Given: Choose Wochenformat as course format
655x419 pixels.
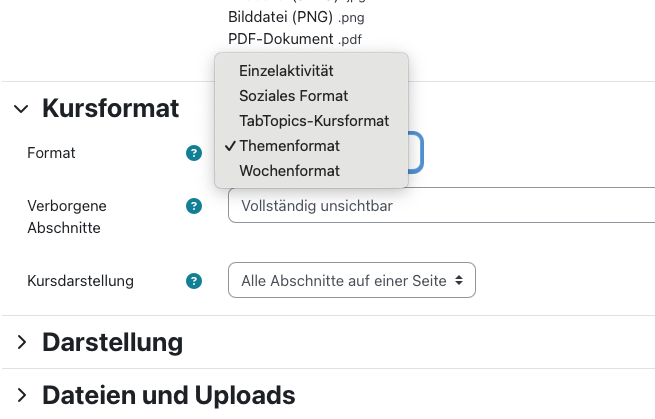Looking at the screenshot, I should [x=289, y=171].
